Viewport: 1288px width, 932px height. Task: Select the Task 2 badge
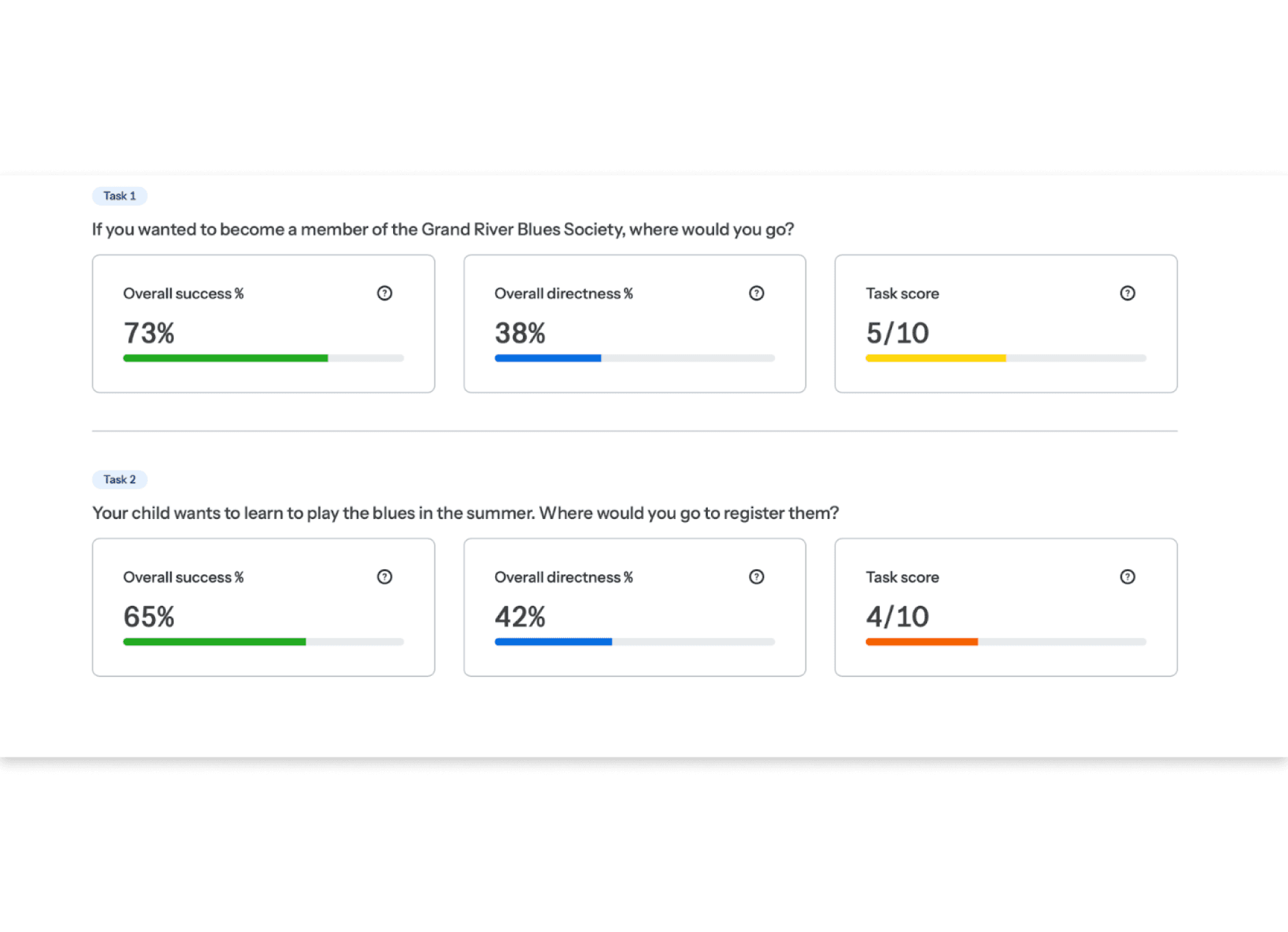coord(120,479)
